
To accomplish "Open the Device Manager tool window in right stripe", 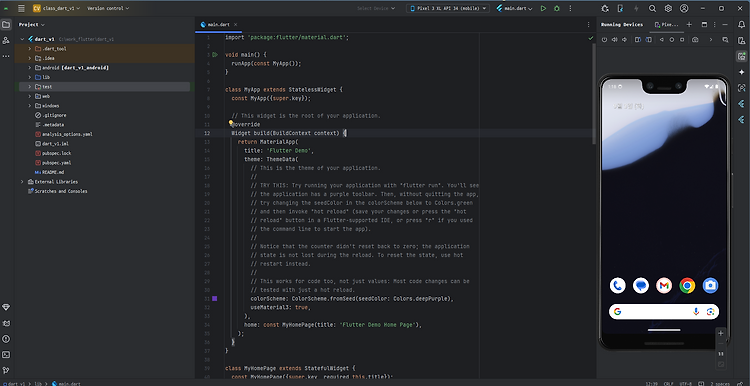I will (741, 40).
